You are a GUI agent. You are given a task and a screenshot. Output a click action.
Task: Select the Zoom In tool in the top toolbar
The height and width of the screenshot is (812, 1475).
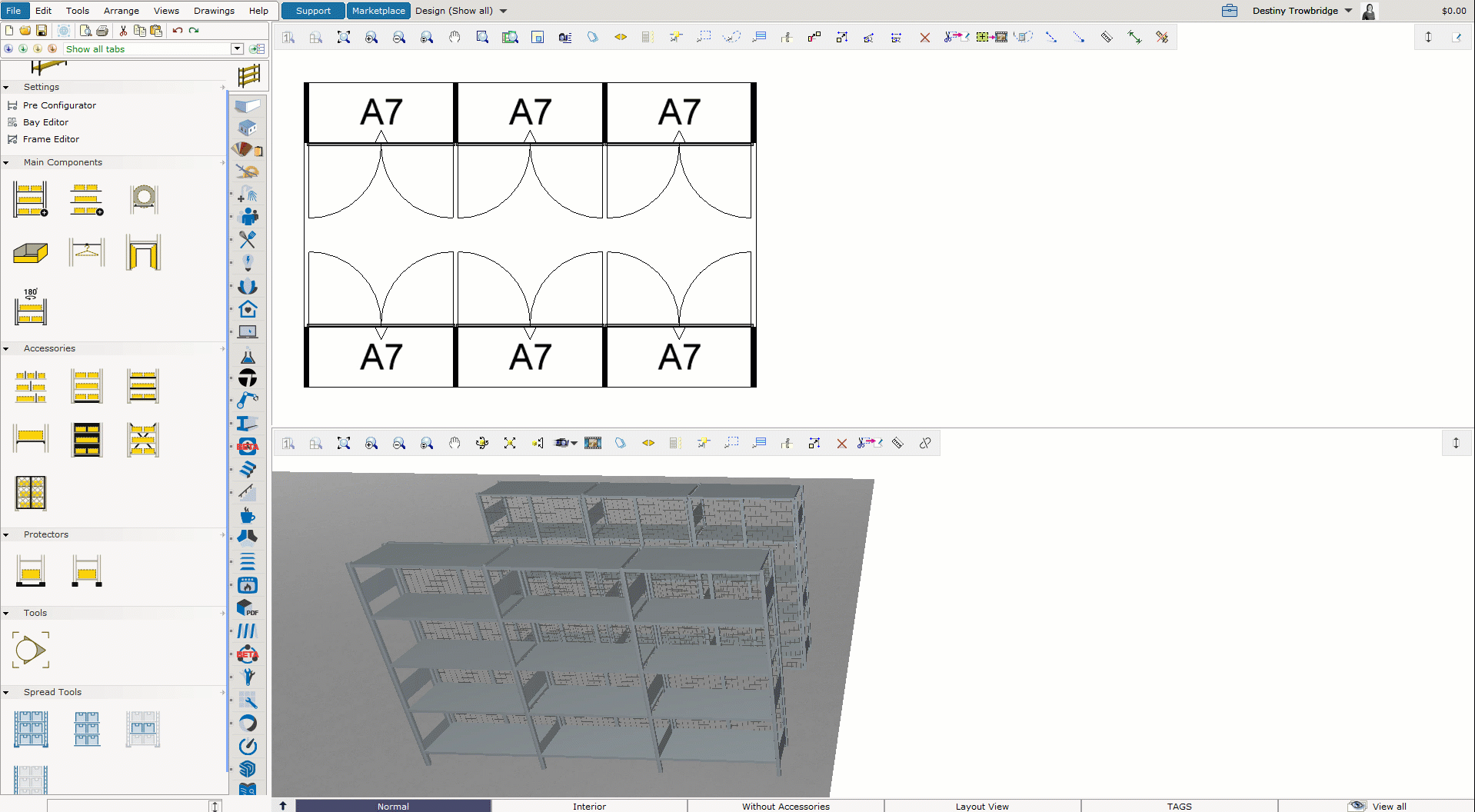tap(371, 36)
